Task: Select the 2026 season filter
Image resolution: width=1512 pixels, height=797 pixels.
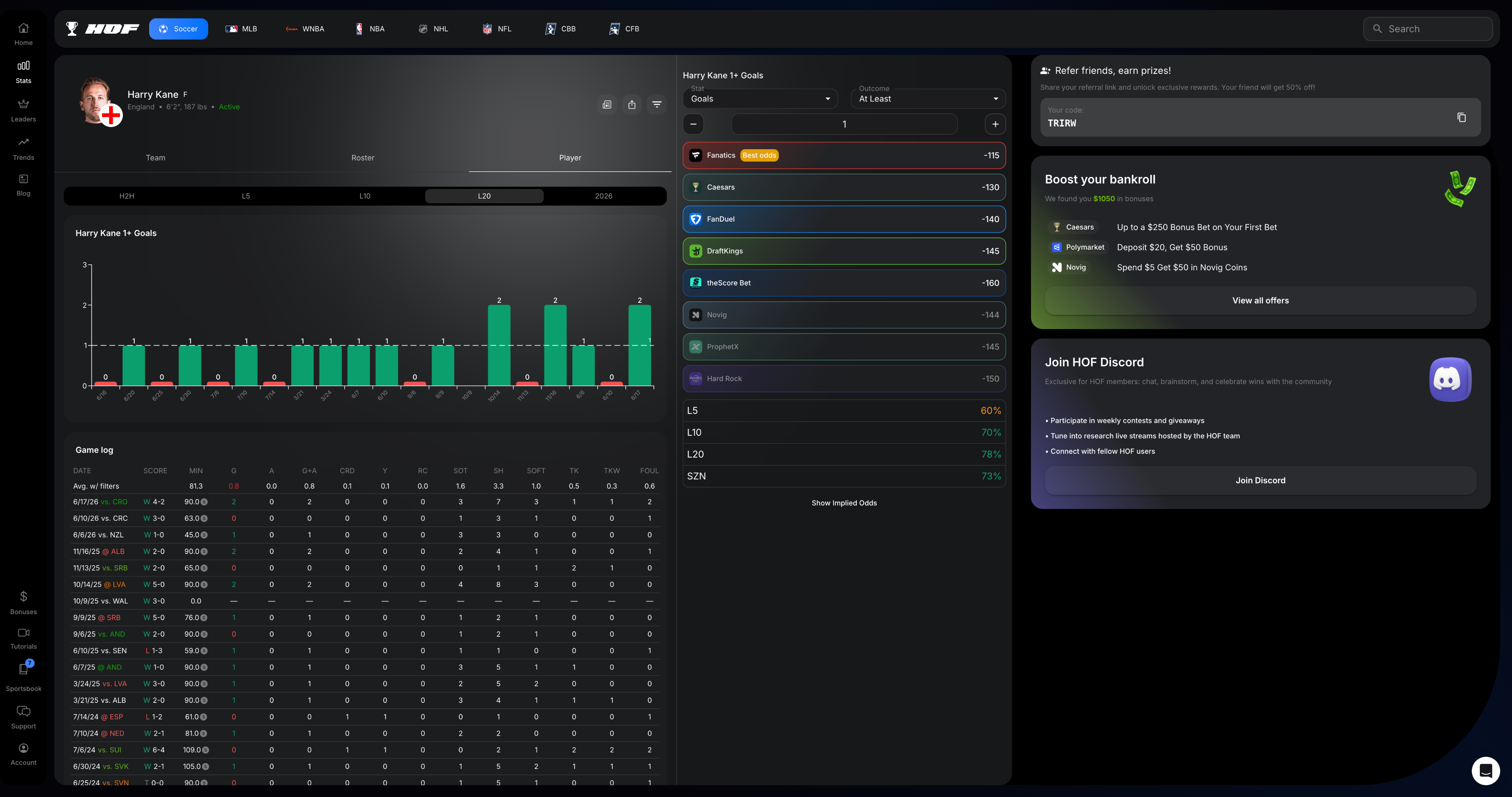Action: coord(604,196)
